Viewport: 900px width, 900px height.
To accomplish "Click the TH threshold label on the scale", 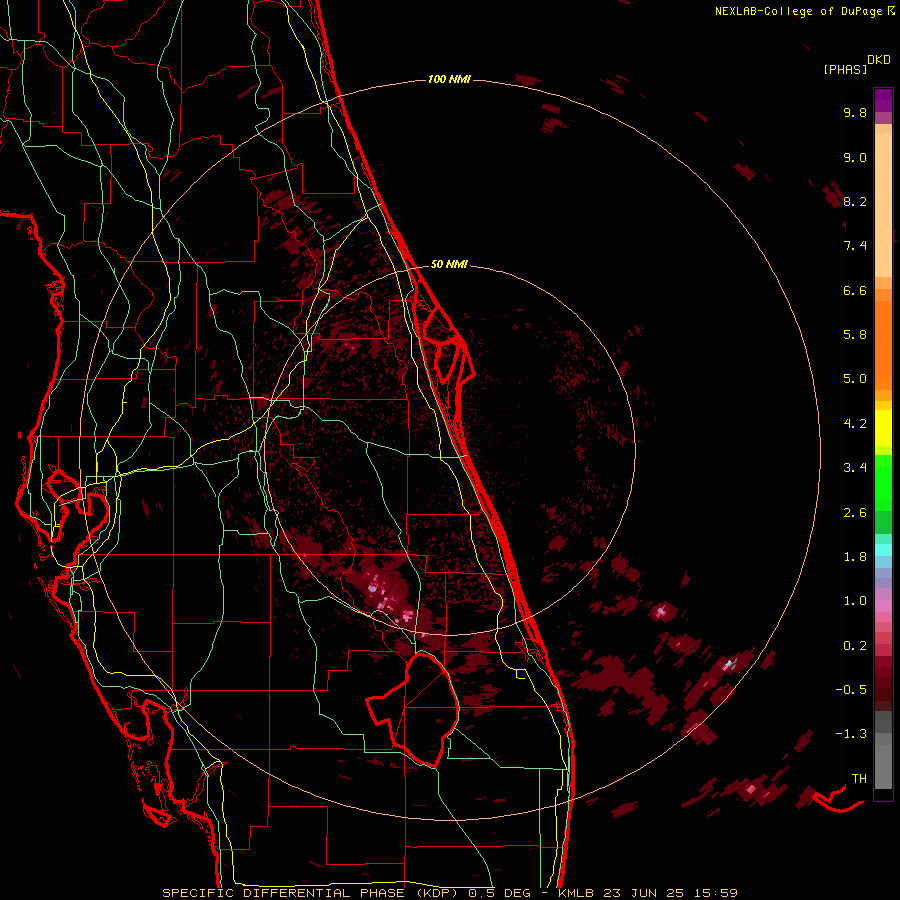I will [859, 779].
